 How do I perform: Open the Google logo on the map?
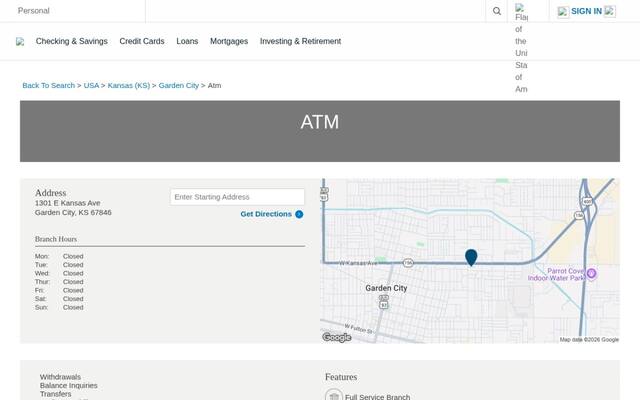coord(337,337)
